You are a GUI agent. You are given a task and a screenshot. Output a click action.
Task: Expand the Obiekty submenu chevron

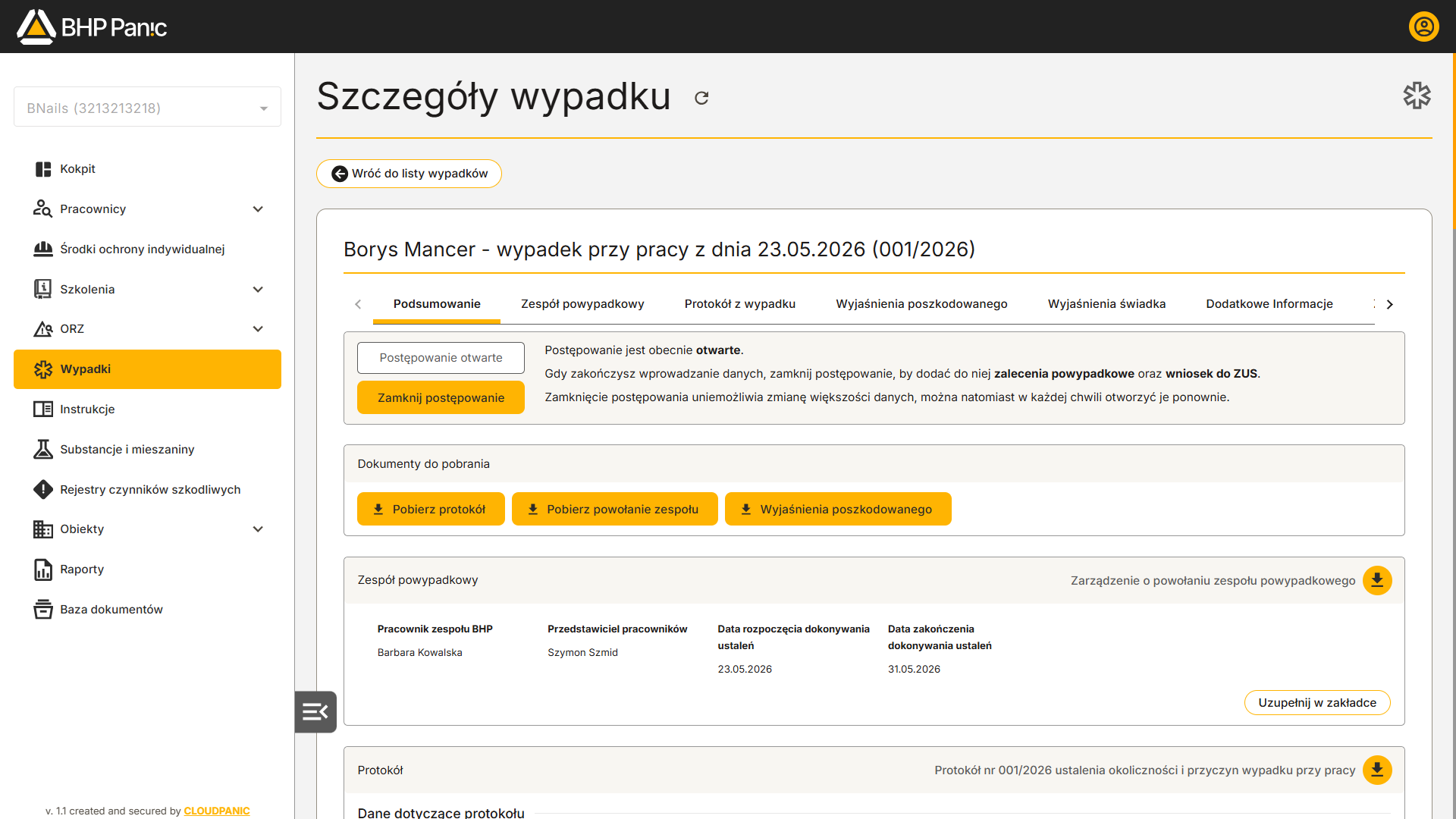click(x=258, y=529)
